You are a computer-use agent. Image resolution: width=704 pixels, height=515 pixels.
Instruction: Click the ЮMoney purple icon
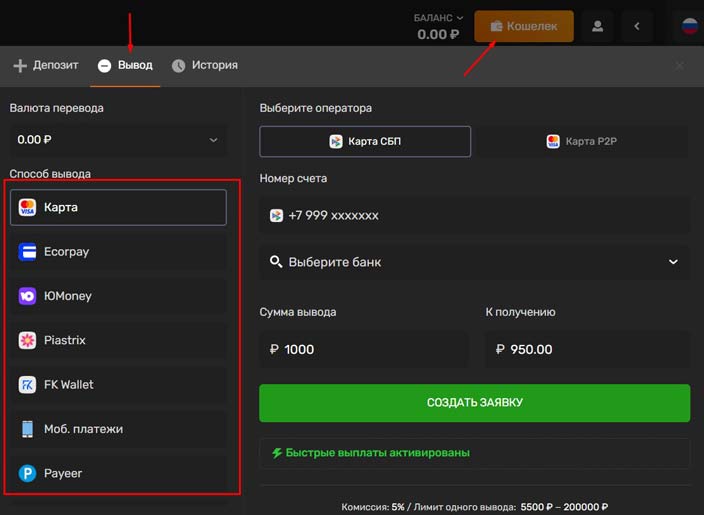click(27, 296)
